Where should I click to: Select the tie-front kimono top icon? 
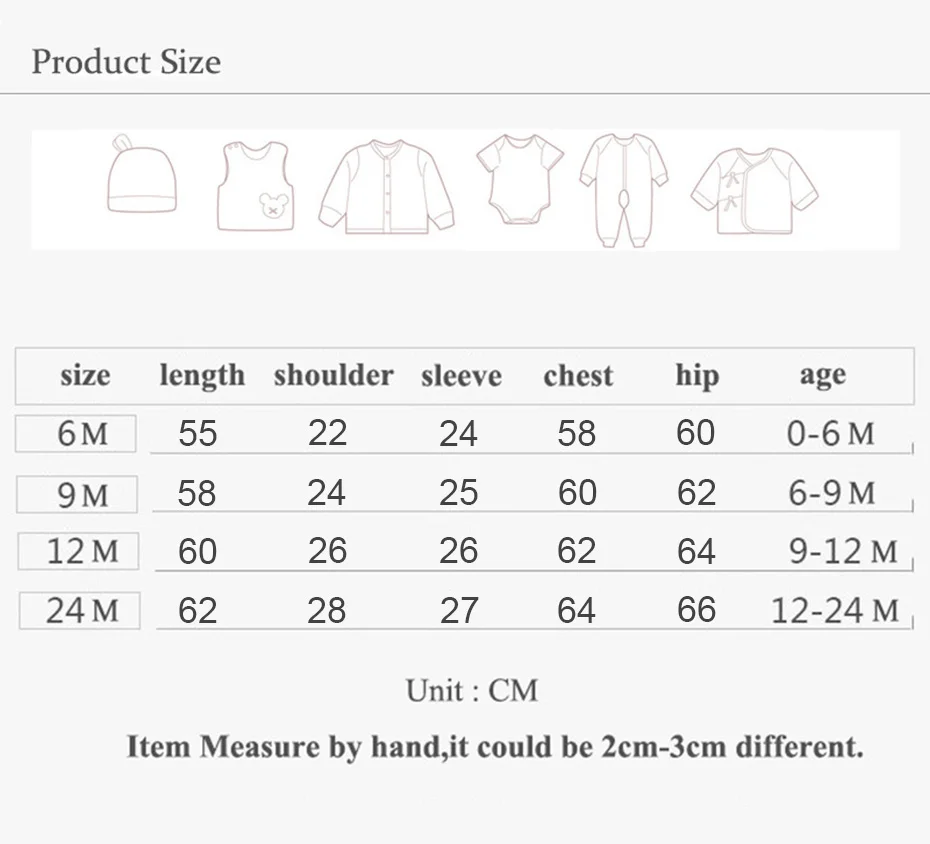coord(754,191)
